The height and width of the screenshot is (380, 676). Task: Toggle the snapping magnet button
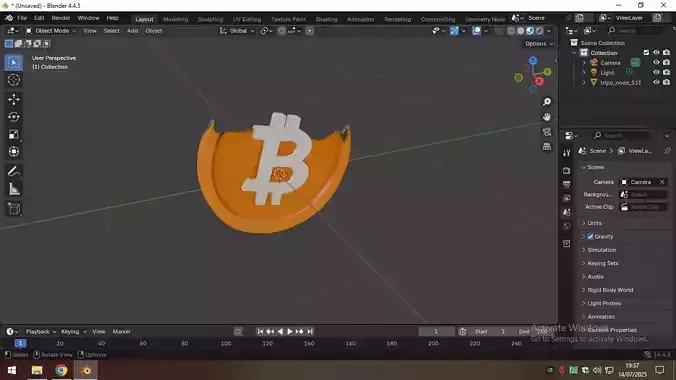pos(282,31)
